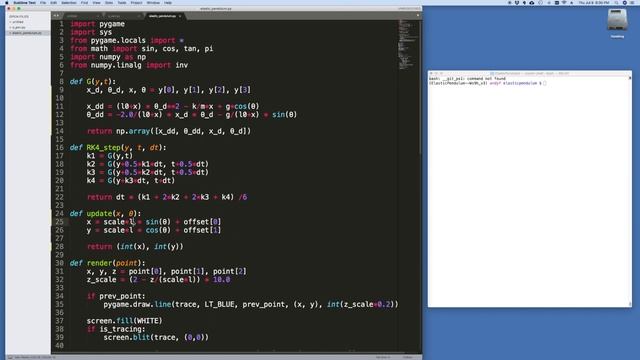640x360 pixels.
Task: Click 'from numpy.linalg import inv' line
Action: 129,65
